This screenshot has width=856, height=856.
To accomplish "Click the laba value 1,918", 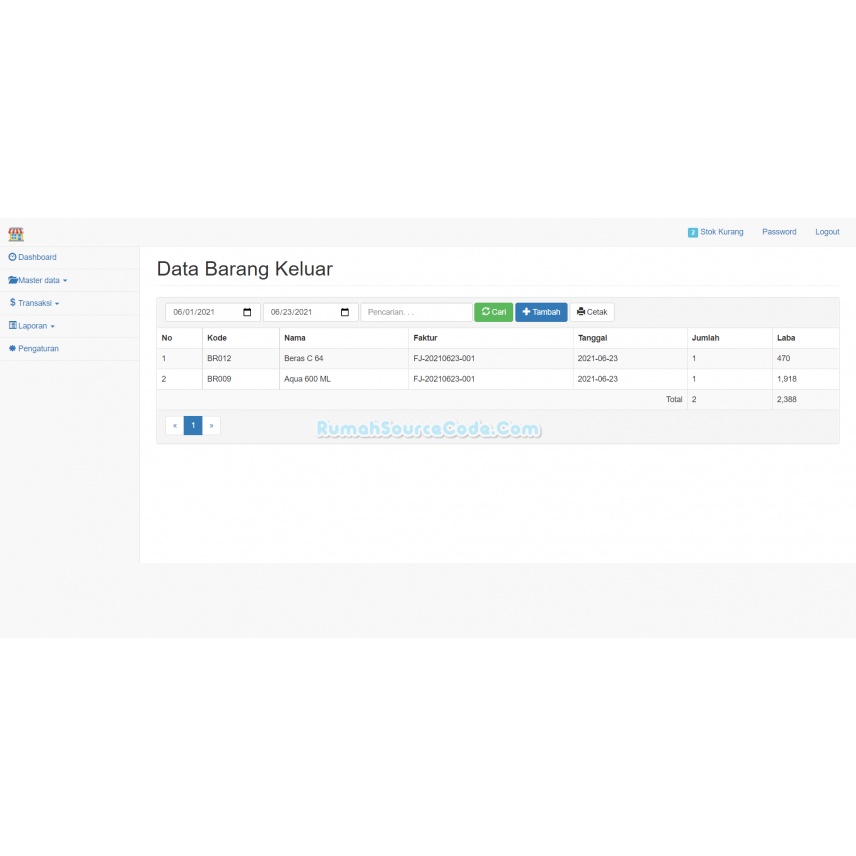I will 787,379.
